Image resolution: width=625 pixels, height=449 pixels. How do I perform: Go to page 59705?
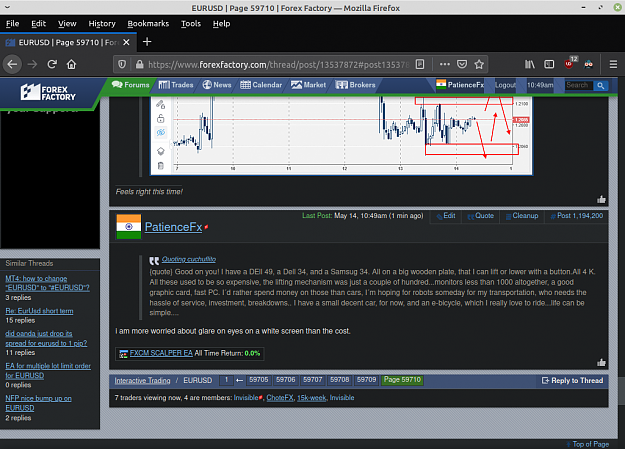(259, 380)
